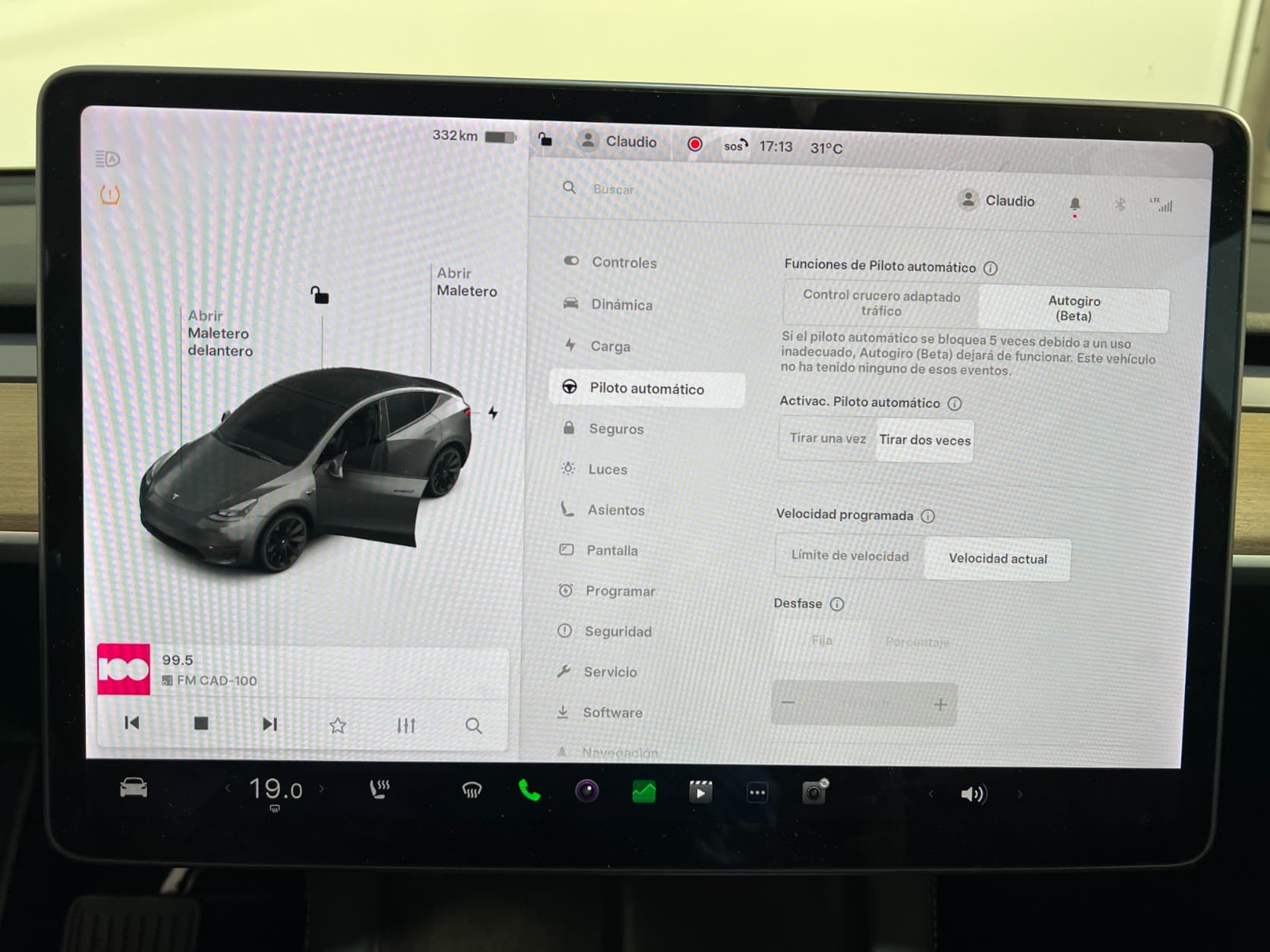Set speed to Límite de velocidad
This screenshot has width=1270, height=952.
pos(849,556)
